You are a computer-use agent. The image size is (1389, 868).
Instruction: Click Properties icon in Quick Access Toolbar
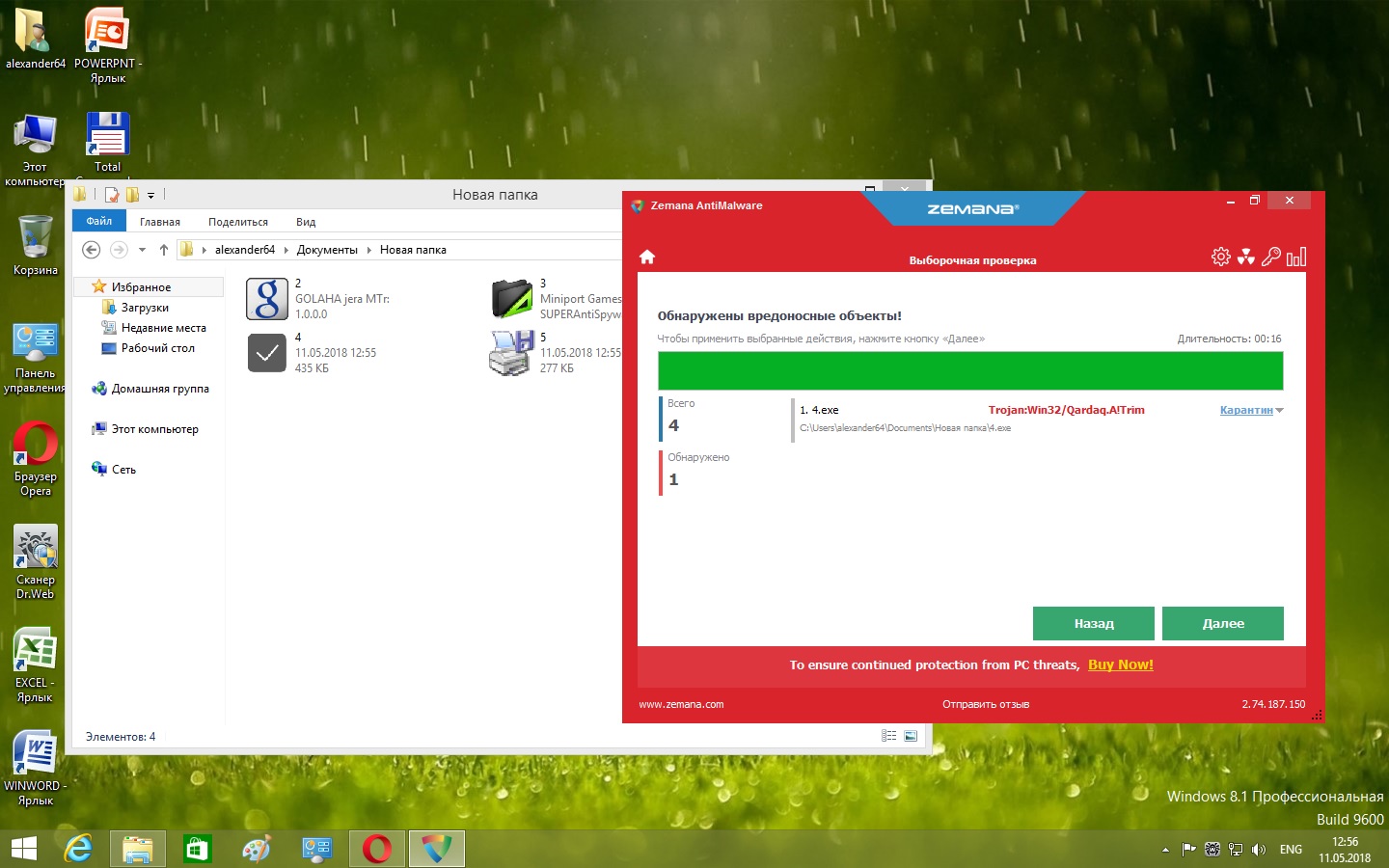pyautogui.click(x=112, y=195)
